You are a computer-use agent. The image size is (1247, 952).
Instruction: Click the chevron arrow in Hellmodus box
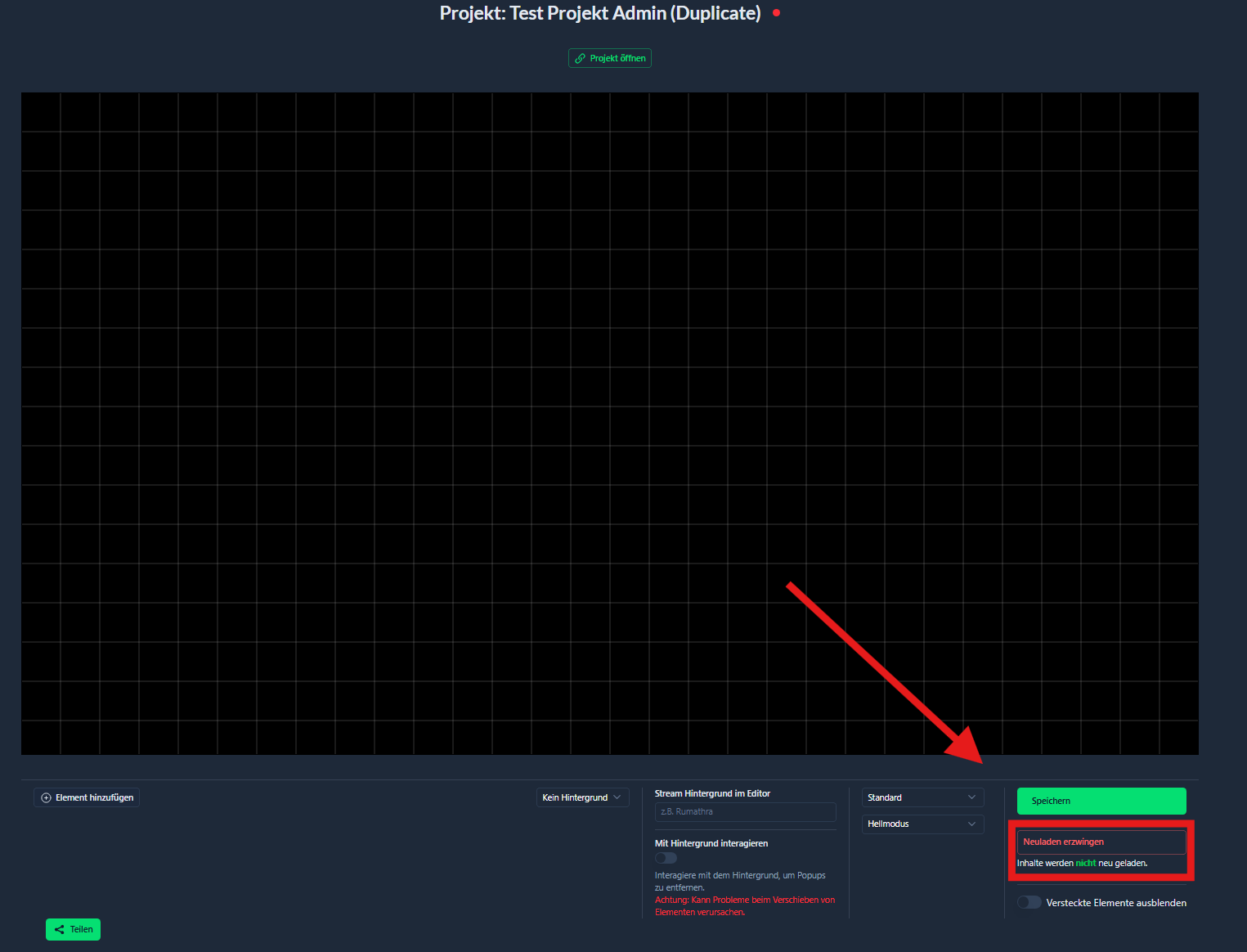pos(971,824)
